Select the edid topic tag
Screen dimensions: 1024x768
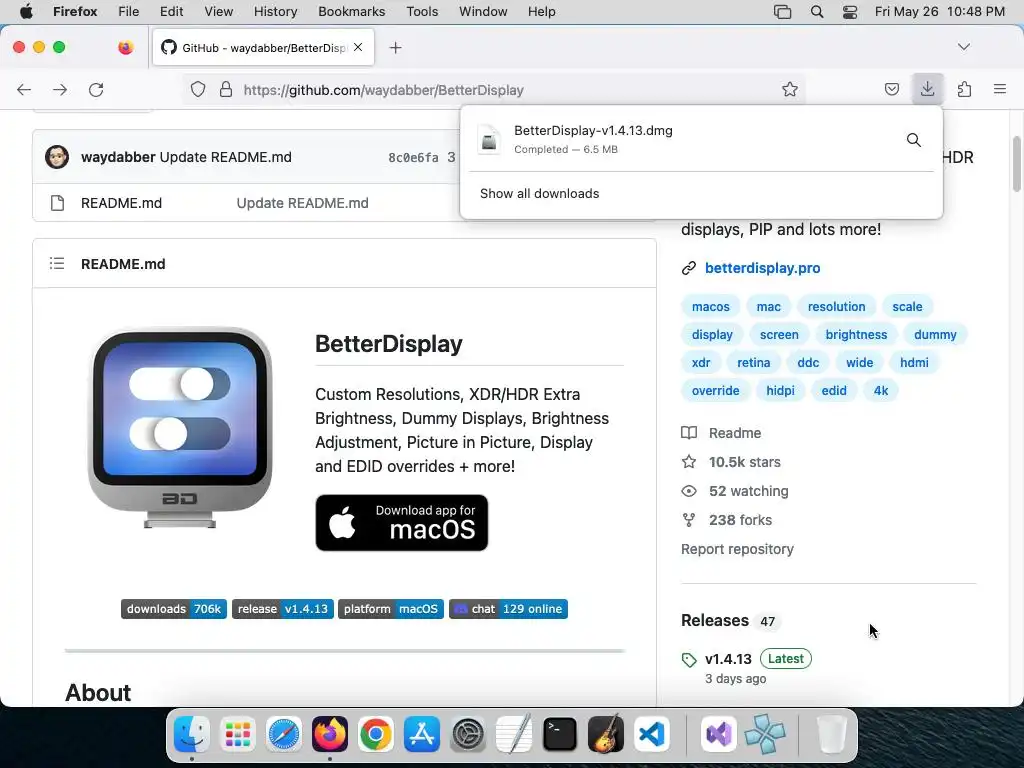coord(834,391)
